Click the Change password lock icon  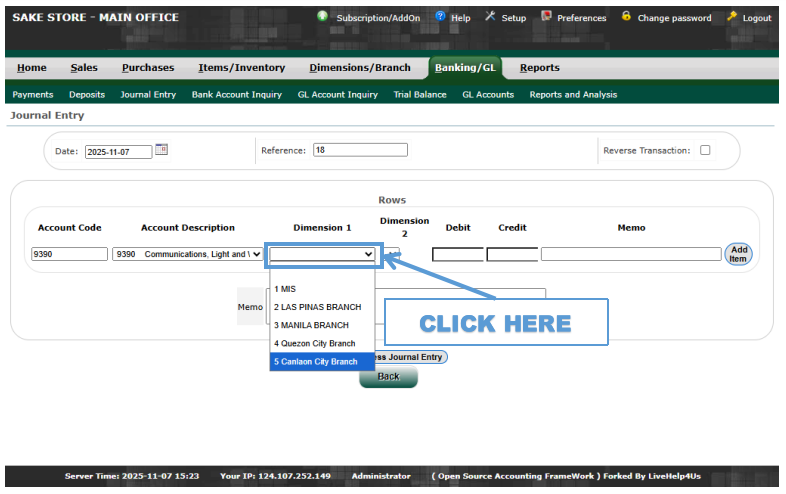point(626,17)
